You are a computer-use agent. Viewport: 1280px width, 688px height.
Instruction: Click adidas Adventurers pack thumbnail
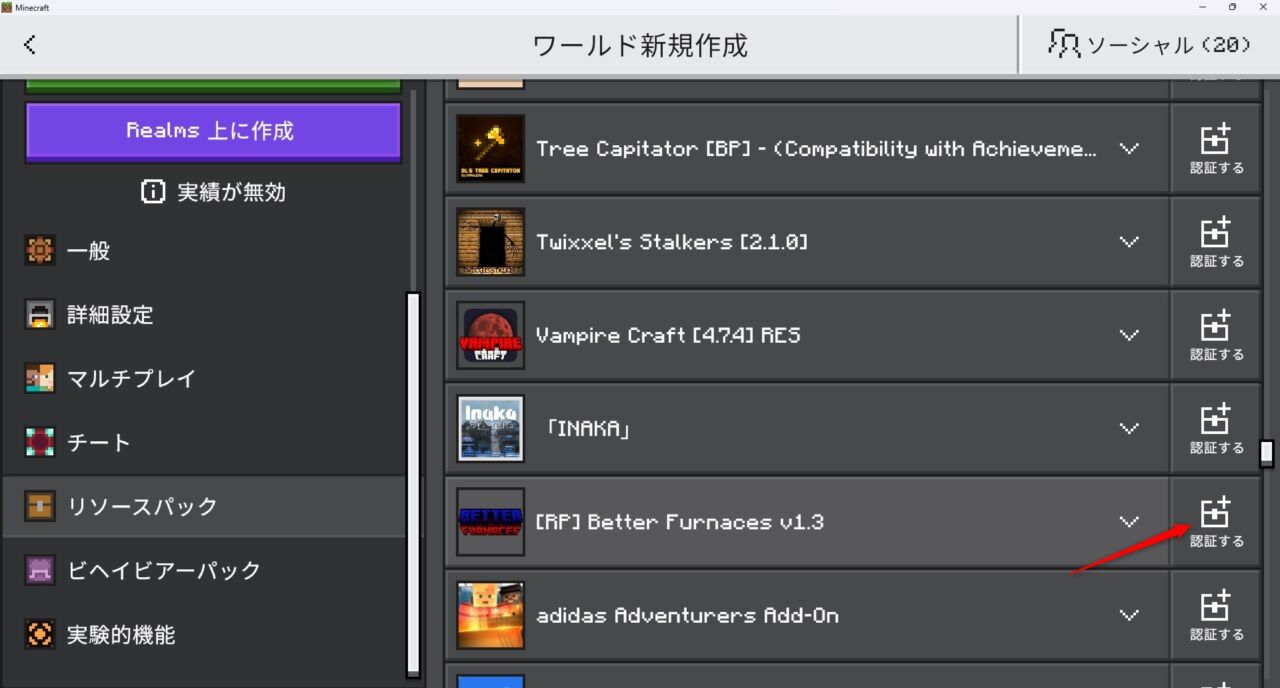click(x=490, y=615)
